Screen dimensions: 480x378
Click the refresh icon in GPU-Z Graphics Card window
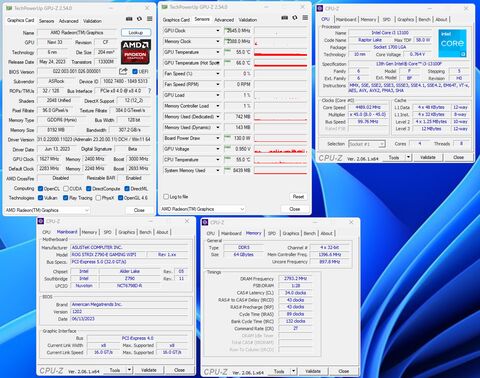[139, 19]
